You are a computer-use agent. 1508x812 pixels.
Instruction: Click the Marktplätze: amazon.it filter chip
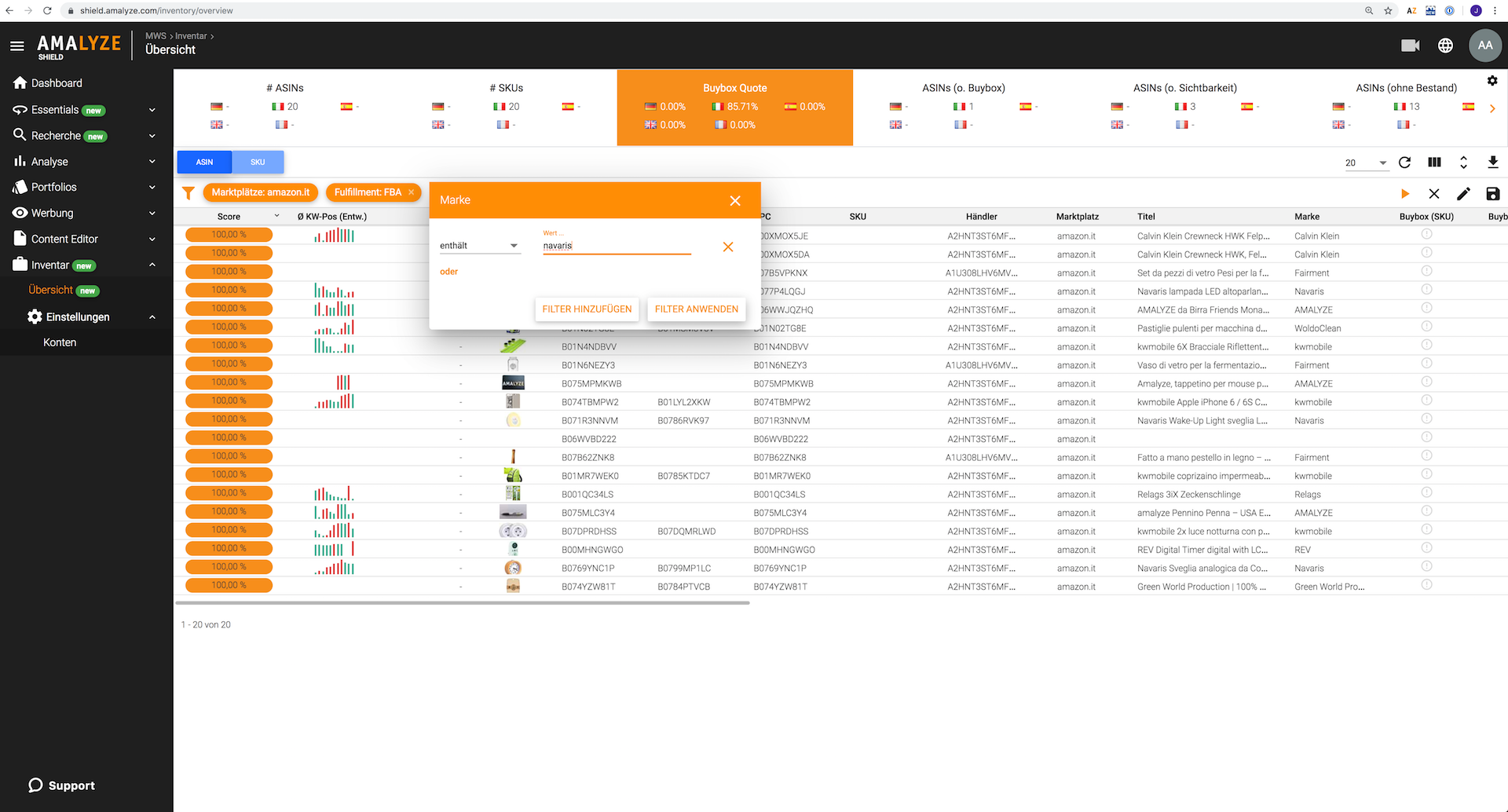(x=261, y=192)
